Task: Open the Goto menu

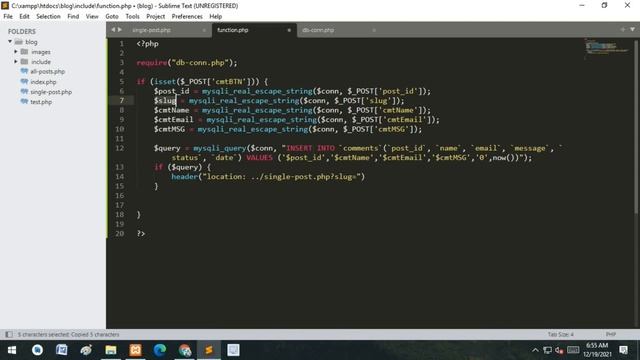Action: [x=111, y=16]
